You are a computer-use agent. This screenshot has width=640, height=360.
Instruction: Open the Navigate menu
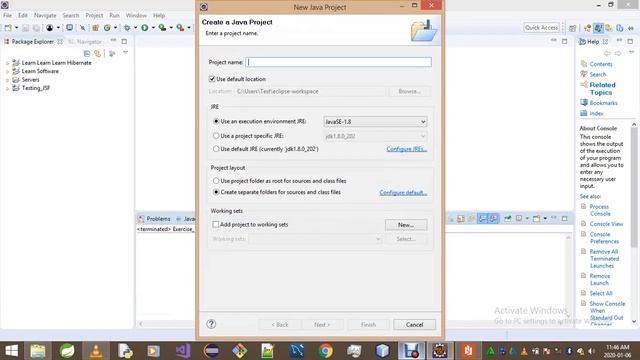[45, 16]
